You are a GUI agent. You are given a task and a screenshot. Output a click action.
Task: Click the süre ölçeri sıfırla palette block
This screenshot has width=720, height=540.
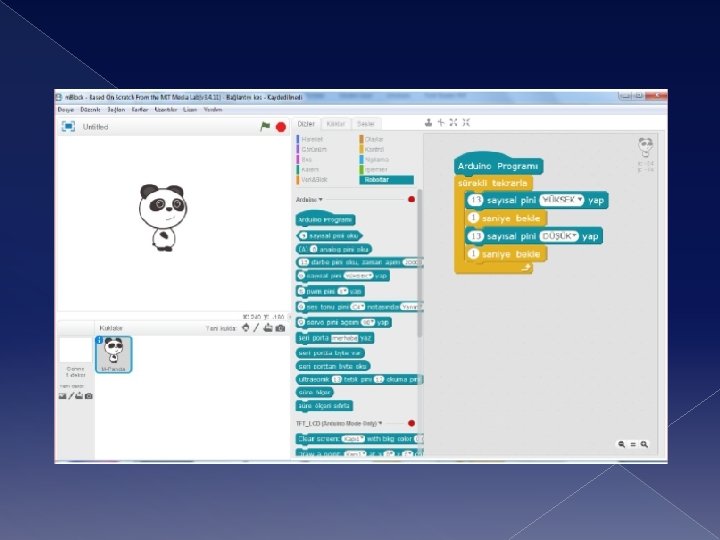pos(325,406)
